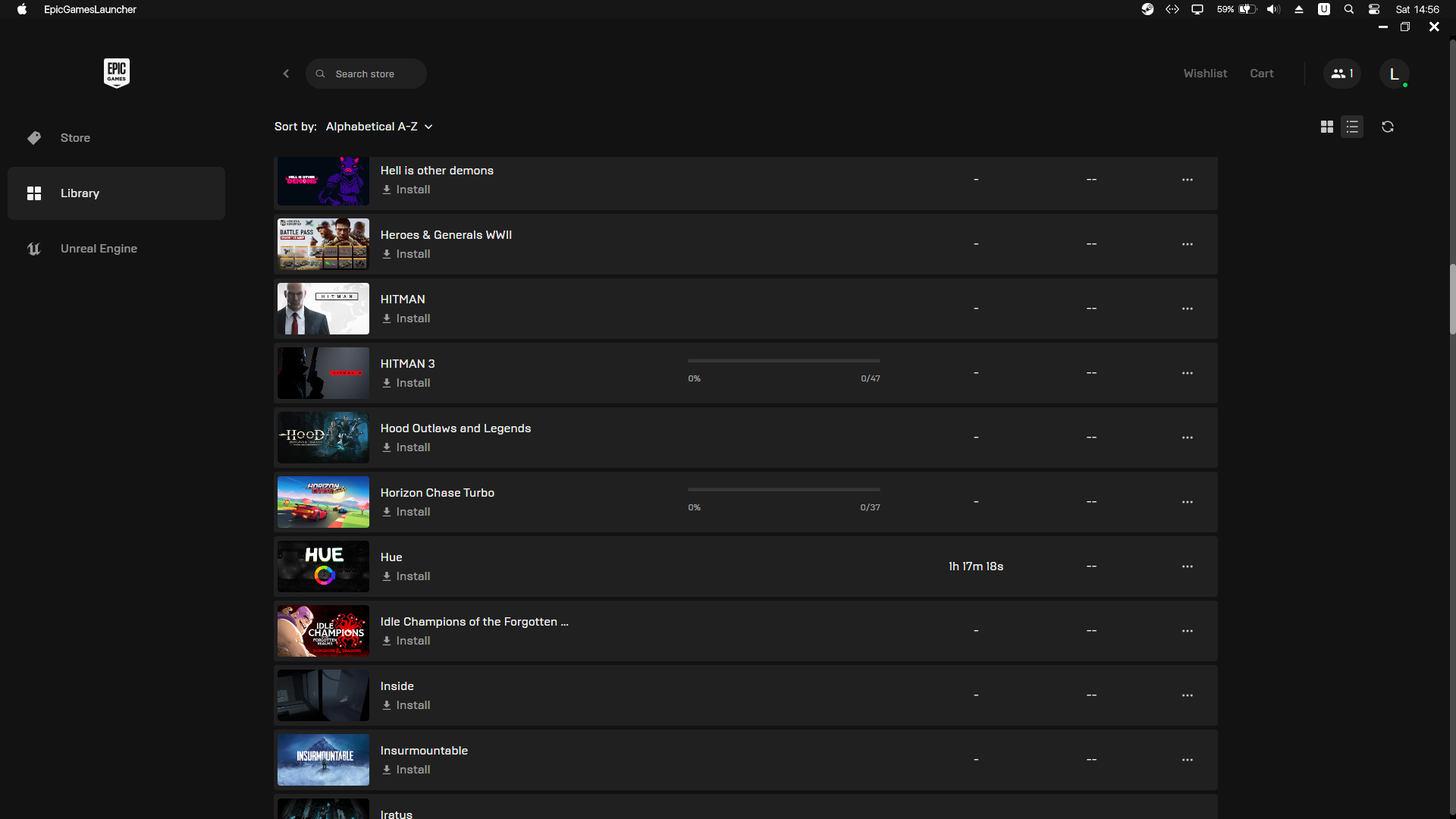This screenshot has width=1456, height=819.
Task: Open more options for HITMAN 3
Action: pos(1187,373)
